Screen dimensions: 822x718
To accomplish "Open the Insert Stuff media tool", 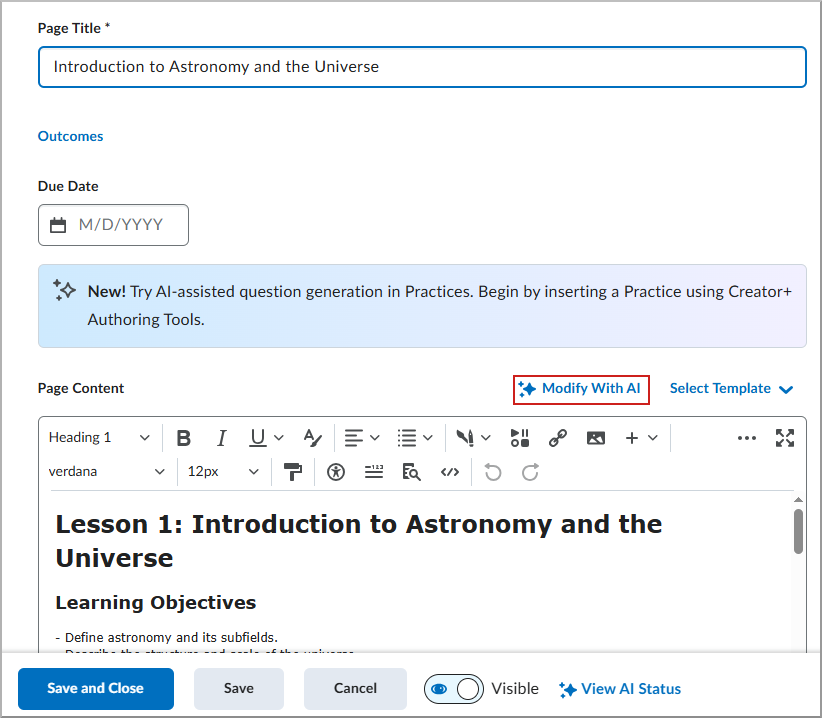I will (x=519, y=438).
